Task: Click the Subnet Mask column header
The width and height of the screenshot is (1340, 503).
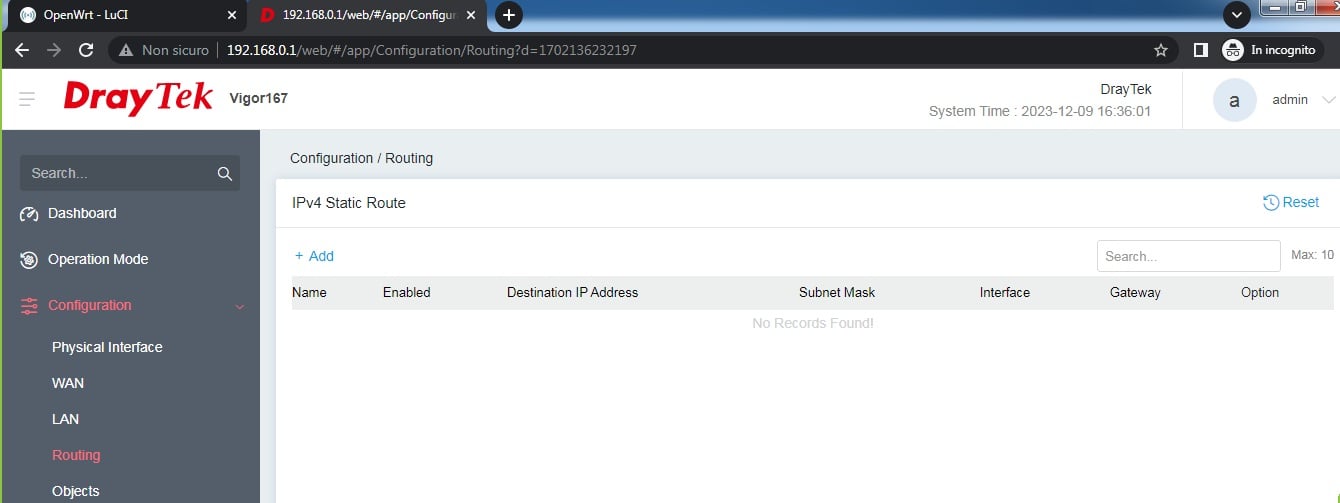Action: click(837, 293)
